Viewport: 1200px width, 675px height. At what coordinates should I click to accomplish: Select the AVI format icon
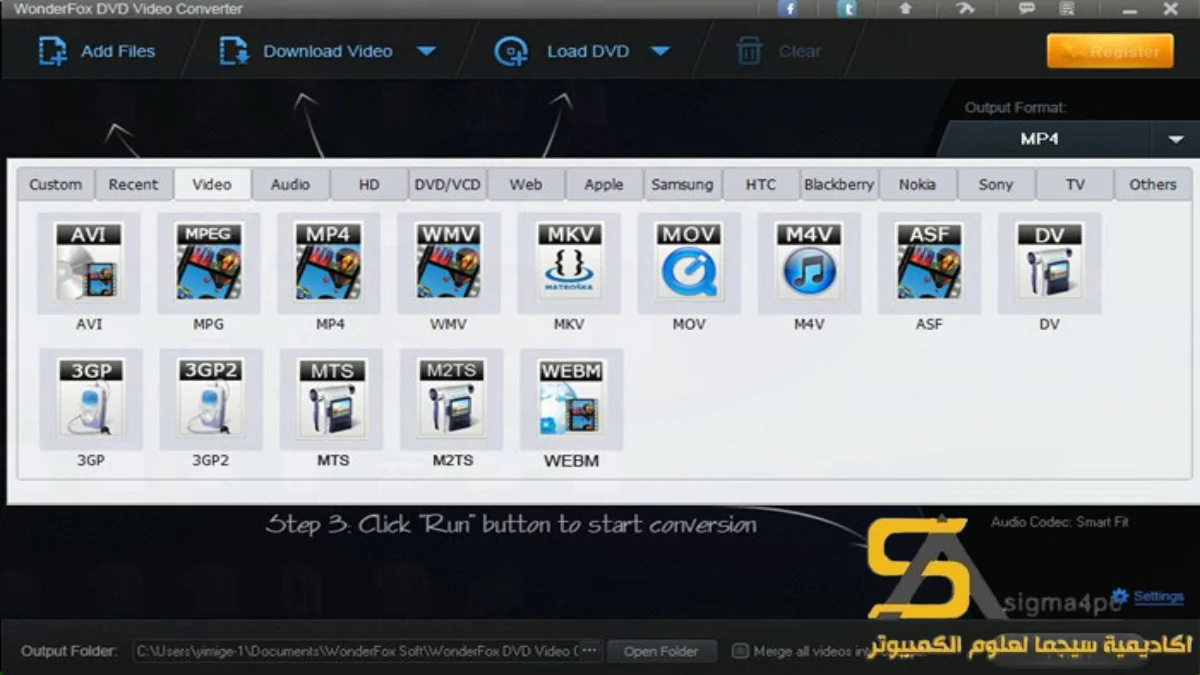(x=89, y=263)
